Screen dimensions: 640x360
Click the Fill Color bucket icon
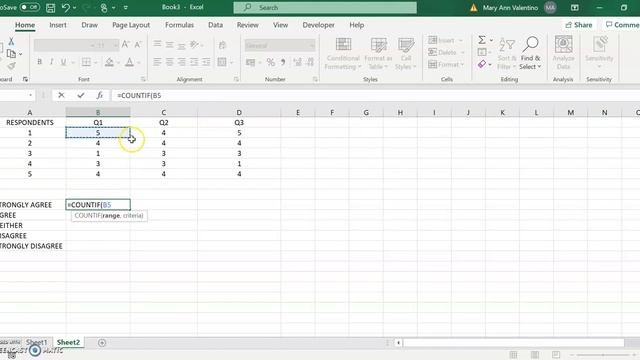click(109, 62)
